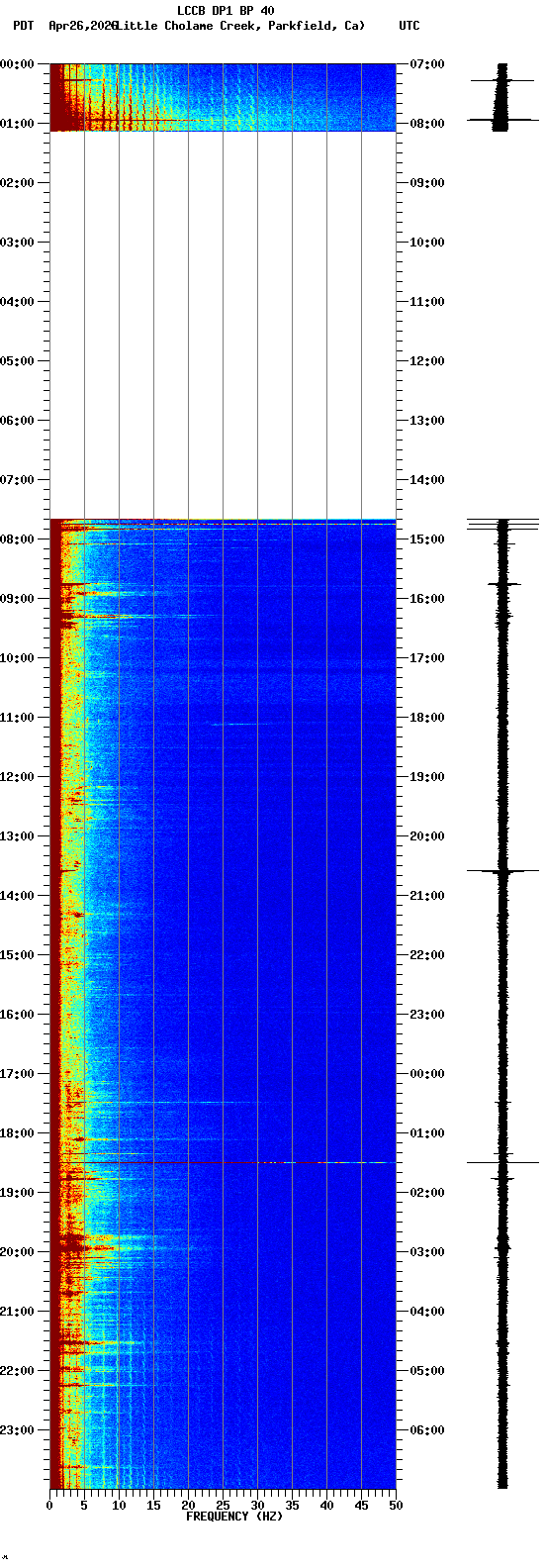
Task: Click the seismogram spike near 08:00 UTC
Action: tap(502, 120)
